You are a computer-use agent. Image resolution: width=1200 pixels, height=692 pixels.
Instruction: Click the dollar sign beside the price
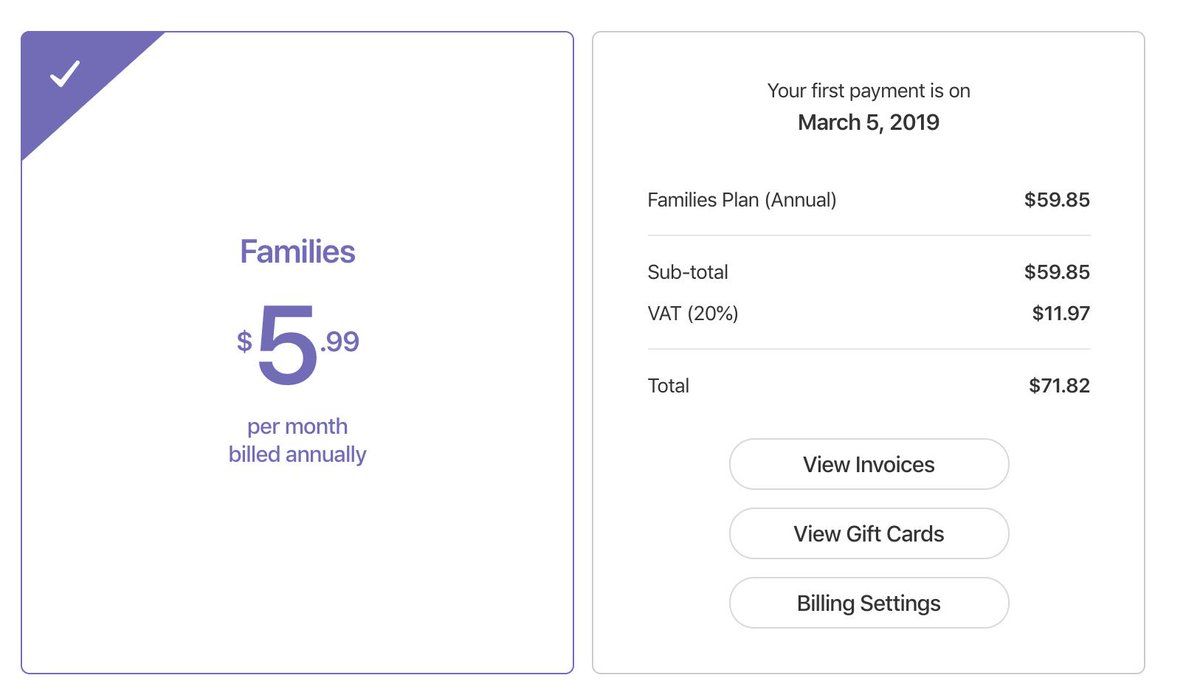(244, 342)
